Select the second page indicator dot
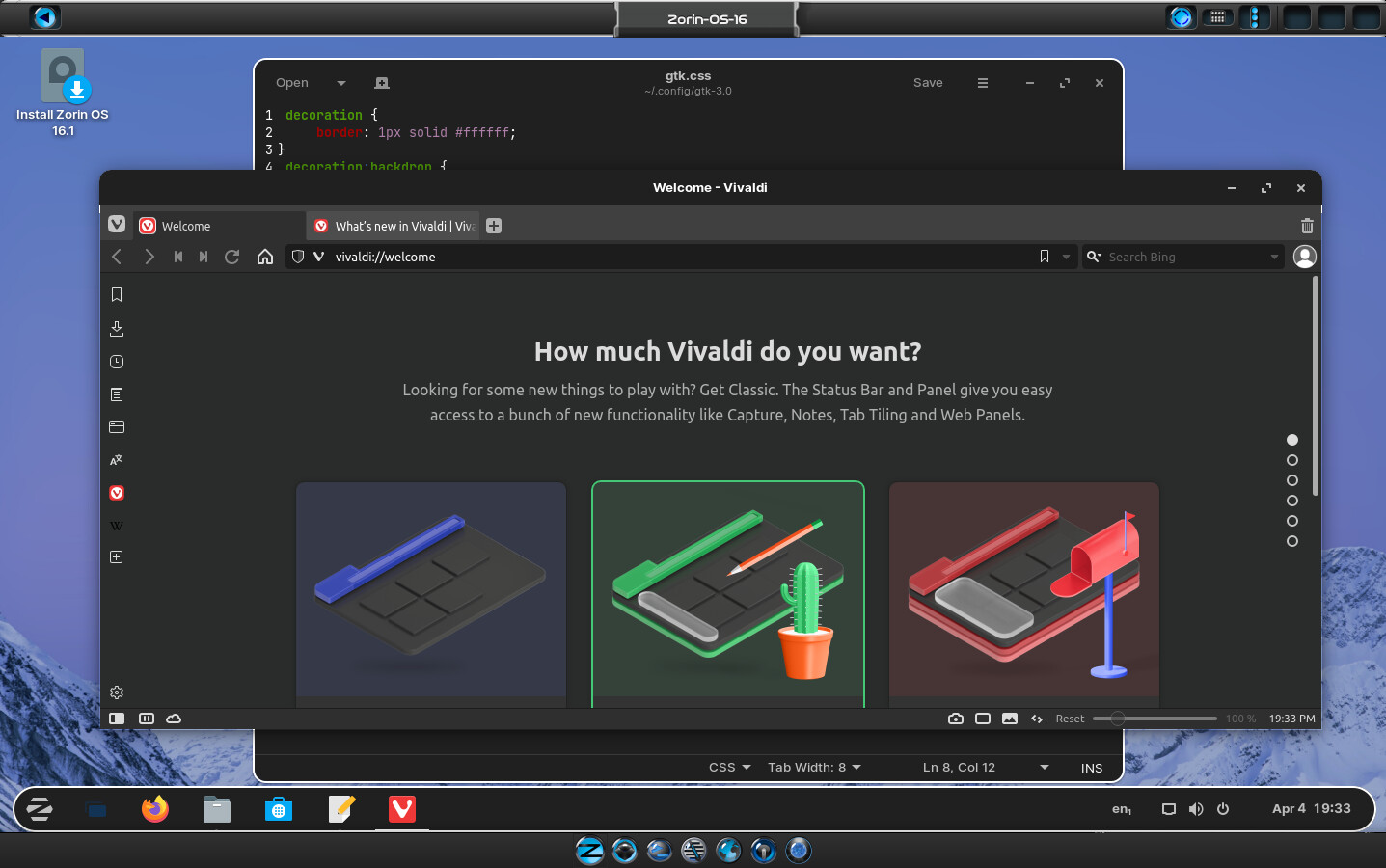This screenshot has width=1386, height=868. point(1292,460)
